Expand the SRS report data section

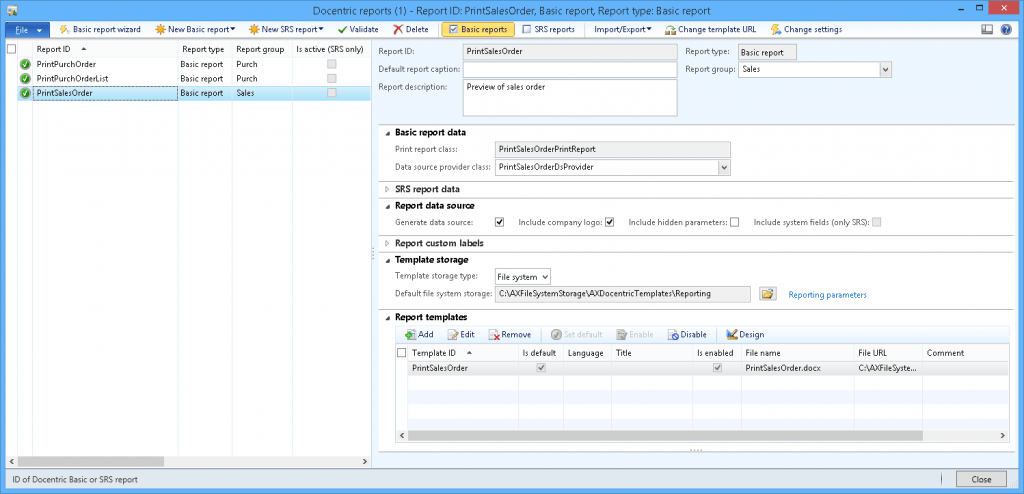tap(387, 189)
